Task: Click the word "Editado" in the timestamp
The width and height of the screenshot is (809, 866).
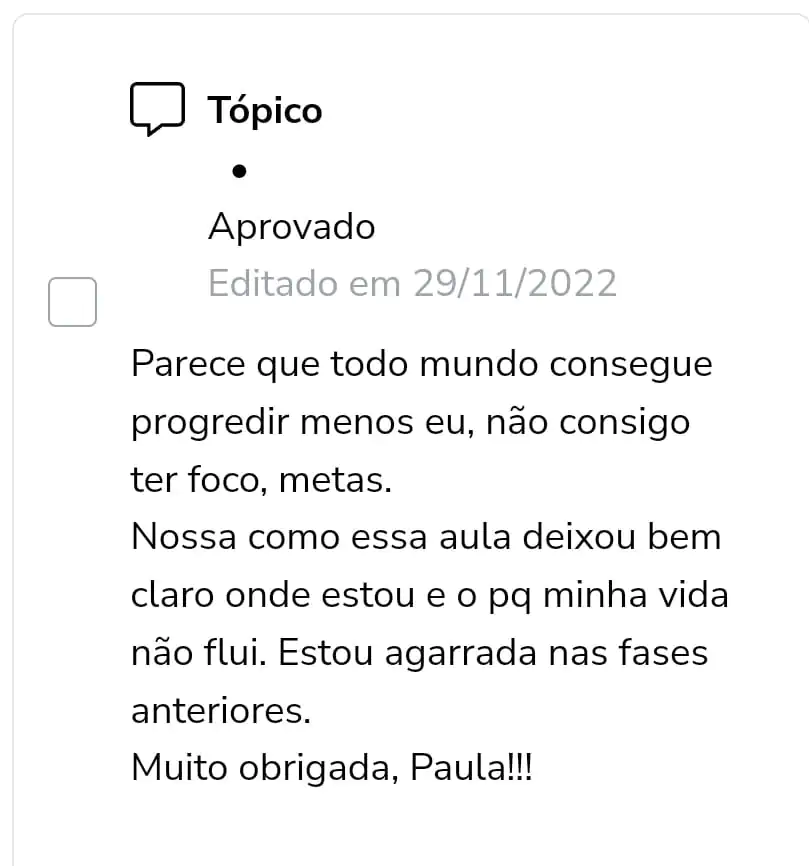Action: pos(272,284)
